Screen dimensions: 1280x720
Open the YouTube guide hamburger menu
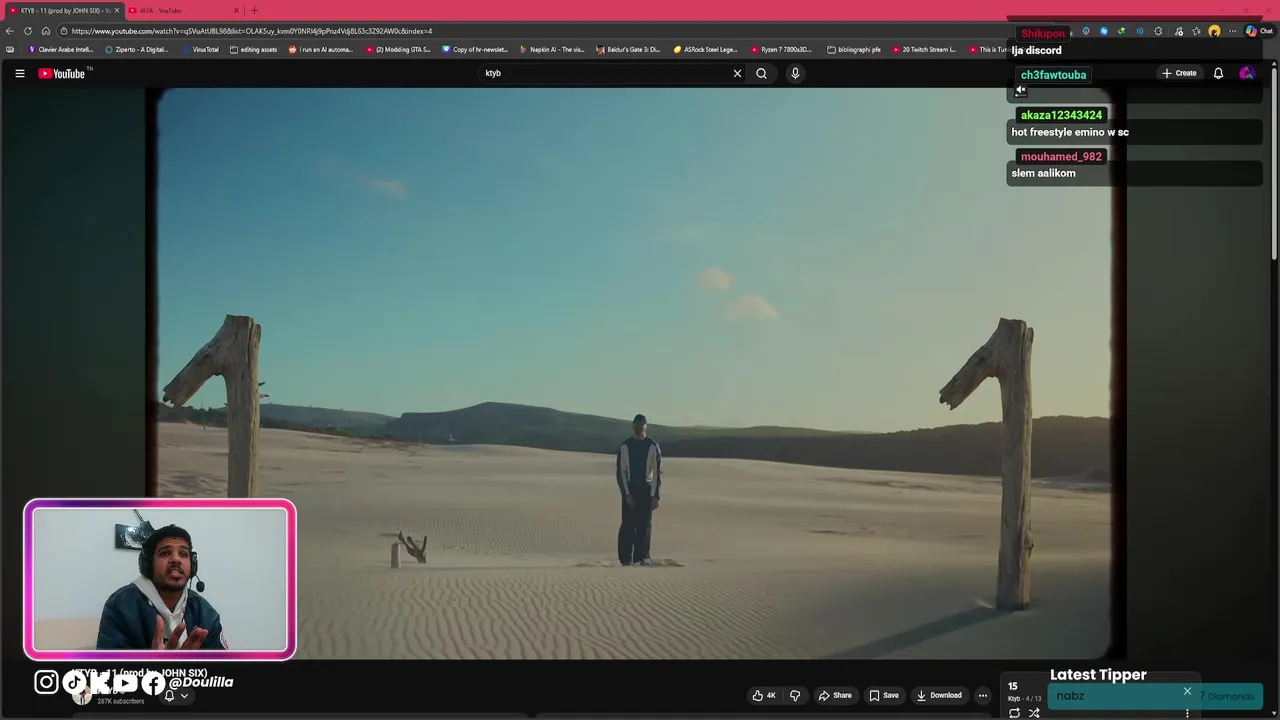click(x=19, y=73)
